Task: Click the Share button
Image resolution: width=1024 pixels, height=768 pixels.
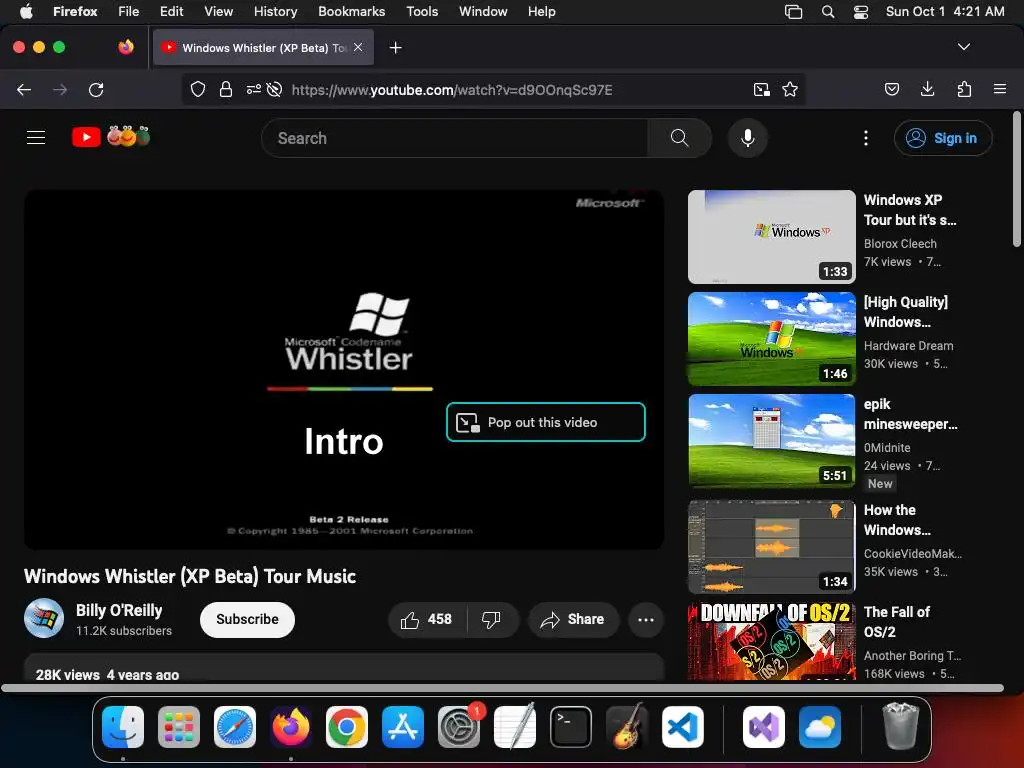Action: (x=573, y=619)
